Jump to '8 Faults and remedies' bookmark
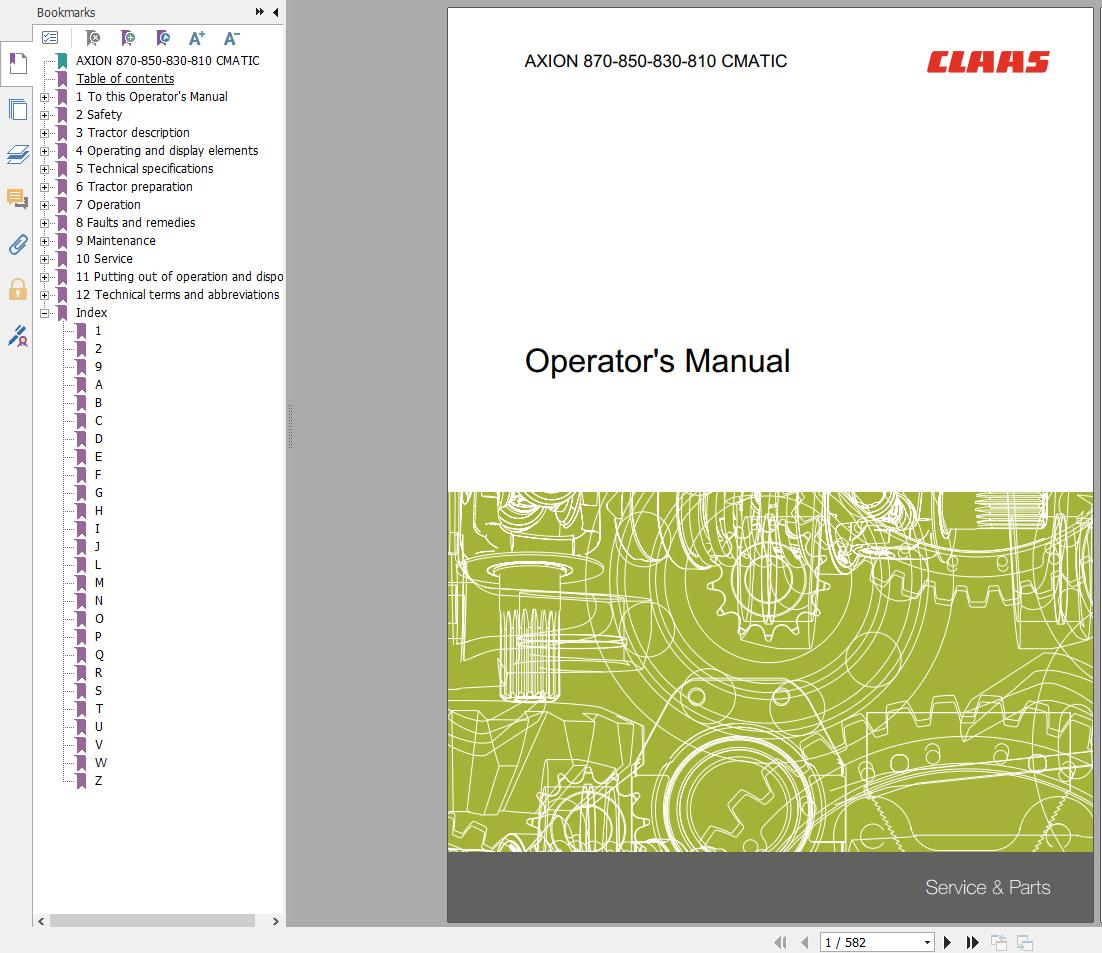The image size is (1102, 953). tap(135, 223)
